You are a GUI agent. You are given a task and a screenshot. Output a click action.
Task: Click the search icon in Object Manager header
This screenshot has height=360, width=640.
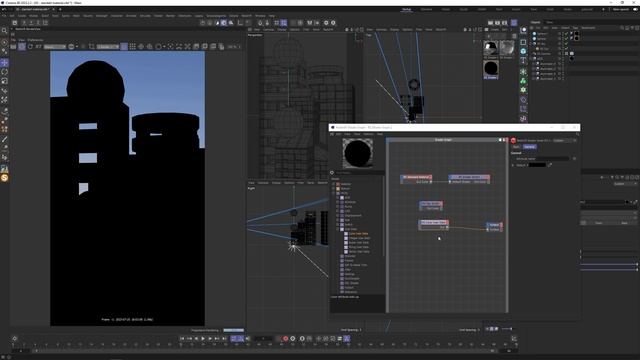(622, 28)
